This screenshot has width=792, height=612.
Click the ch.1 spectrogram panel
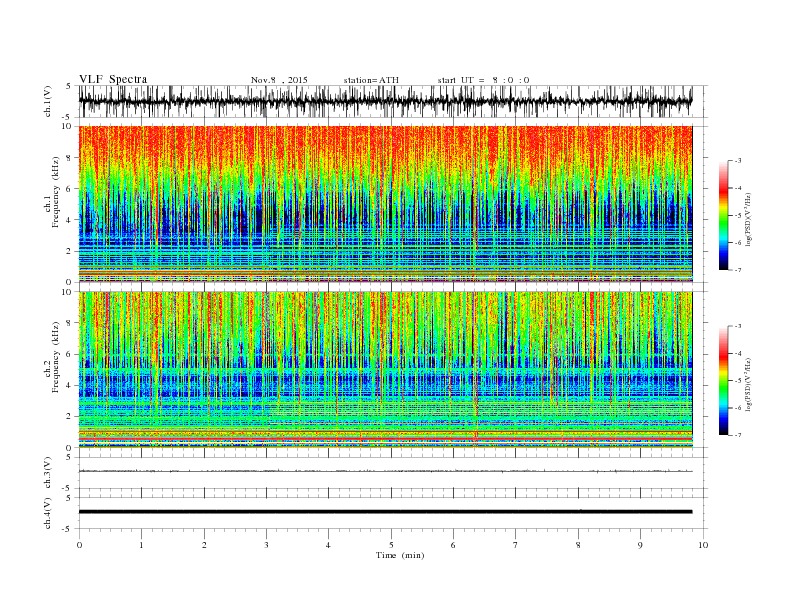click(385, 204)
